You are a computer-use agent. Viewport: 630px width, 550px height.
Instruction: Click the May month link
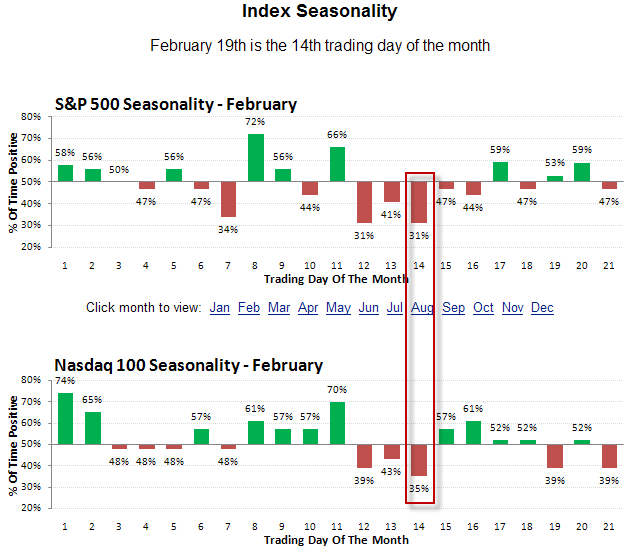pos(338,308)
